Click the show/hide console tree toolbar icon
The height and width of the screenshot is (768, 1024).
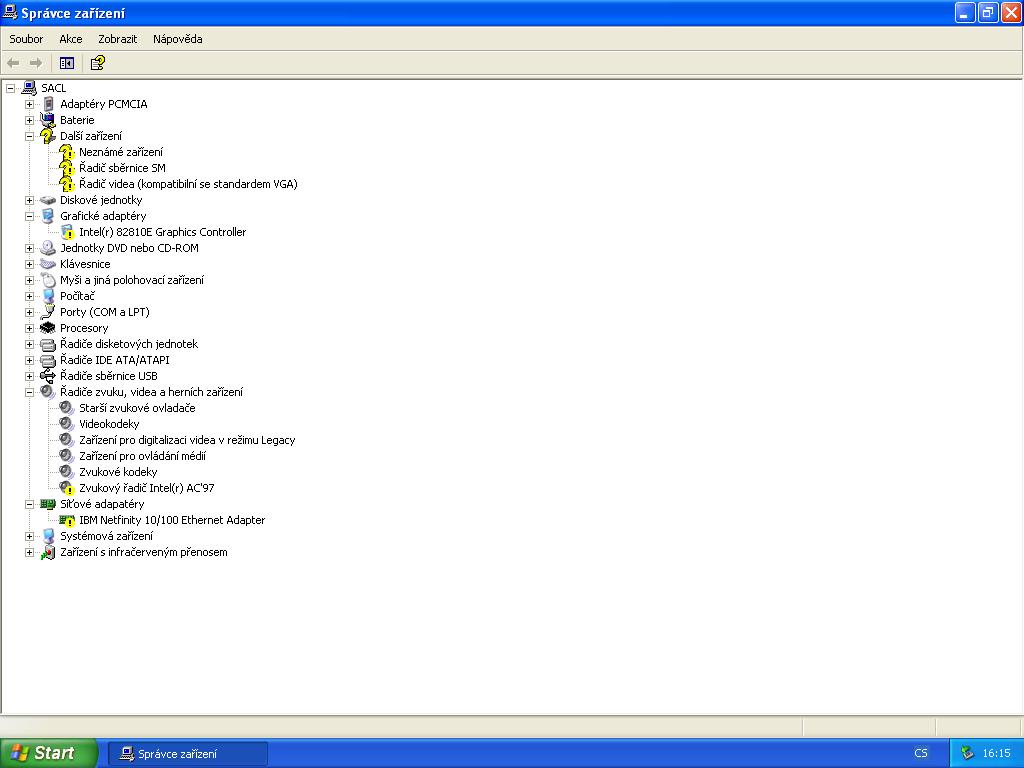coord(67,63)
